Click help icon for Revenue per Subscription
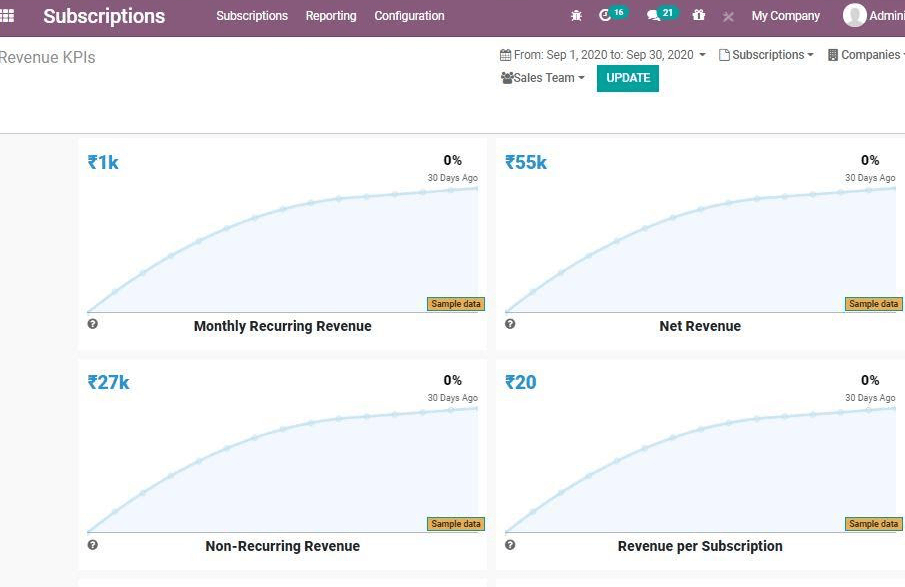The width and height of the screenshot is (905, 587). (x=510, y=544)
